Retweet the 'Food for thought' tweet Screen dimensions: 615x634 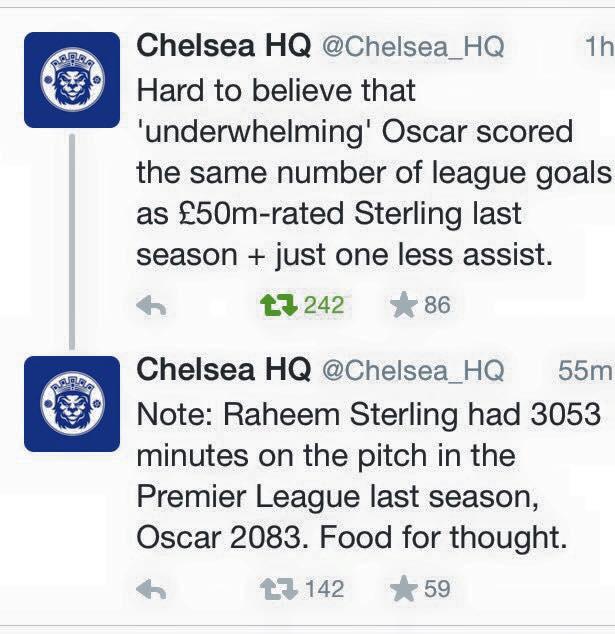tap(279, 589)
